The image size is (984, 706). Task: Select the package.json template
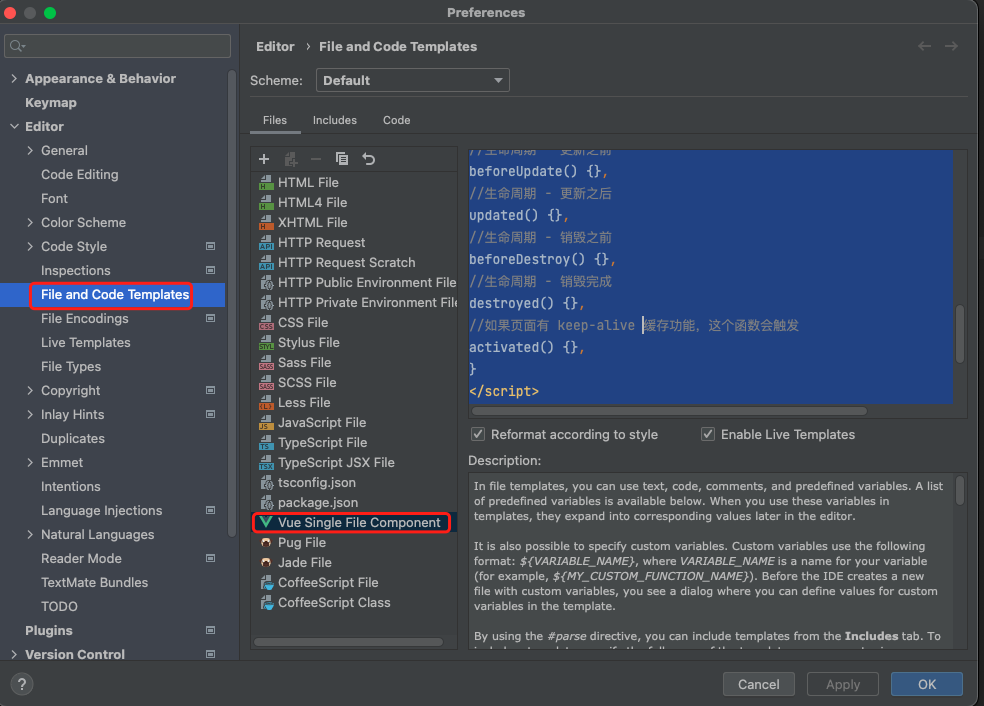[353, 503]
